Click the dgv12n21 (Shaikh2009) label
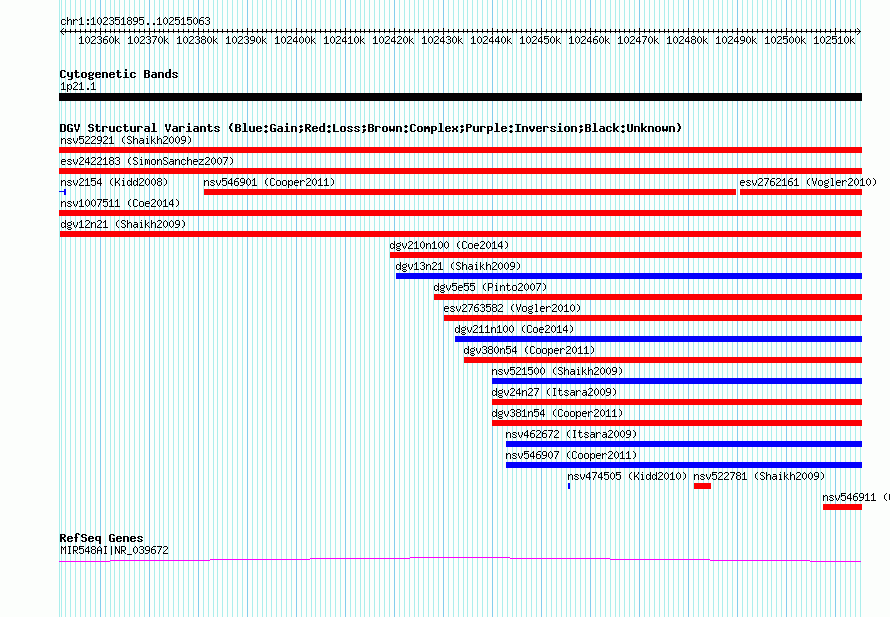This screenshot has height=617, width=890. pos(123,224)
